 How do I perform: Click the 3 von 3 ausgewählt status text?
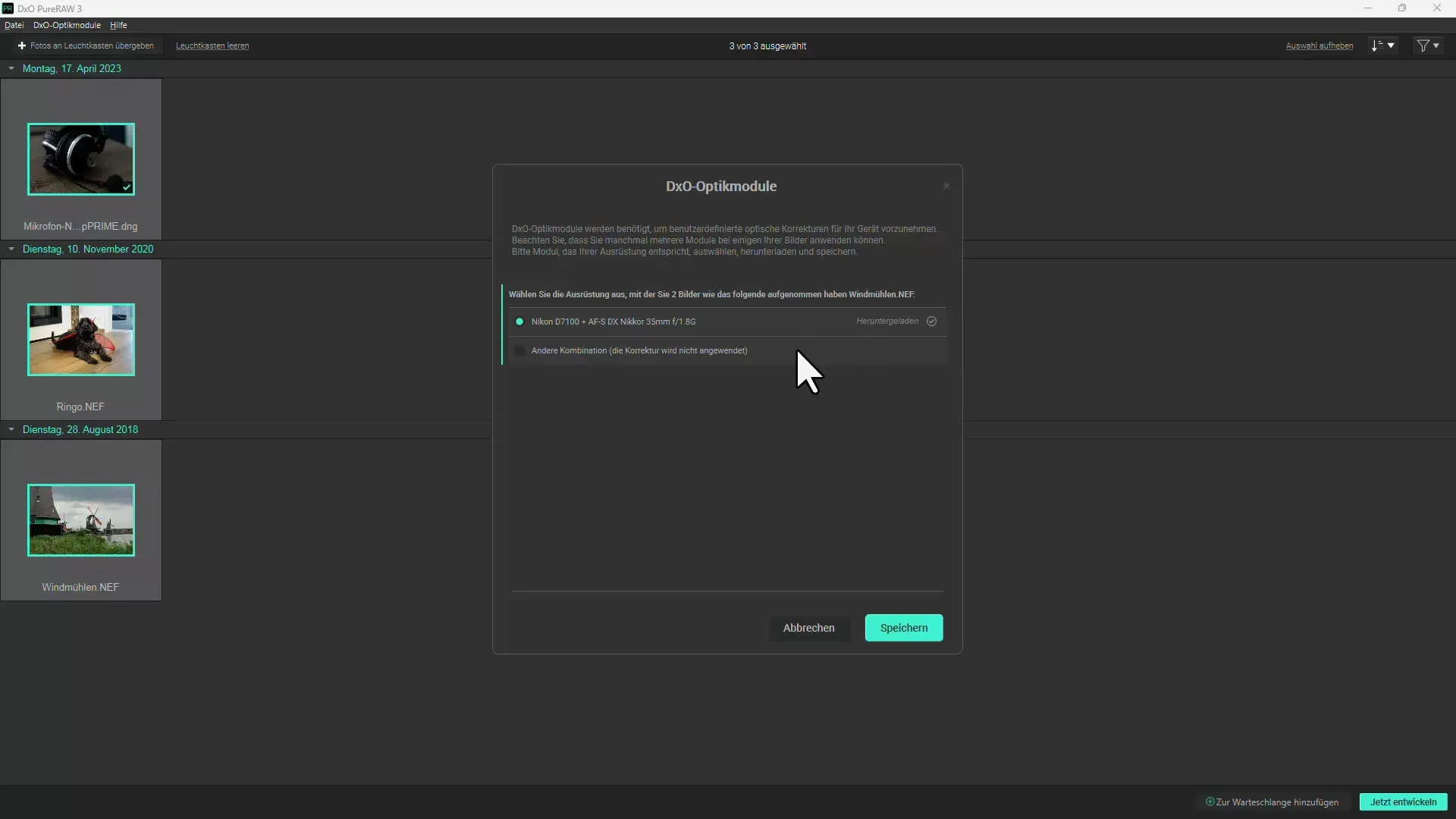[x=767, y=46]
